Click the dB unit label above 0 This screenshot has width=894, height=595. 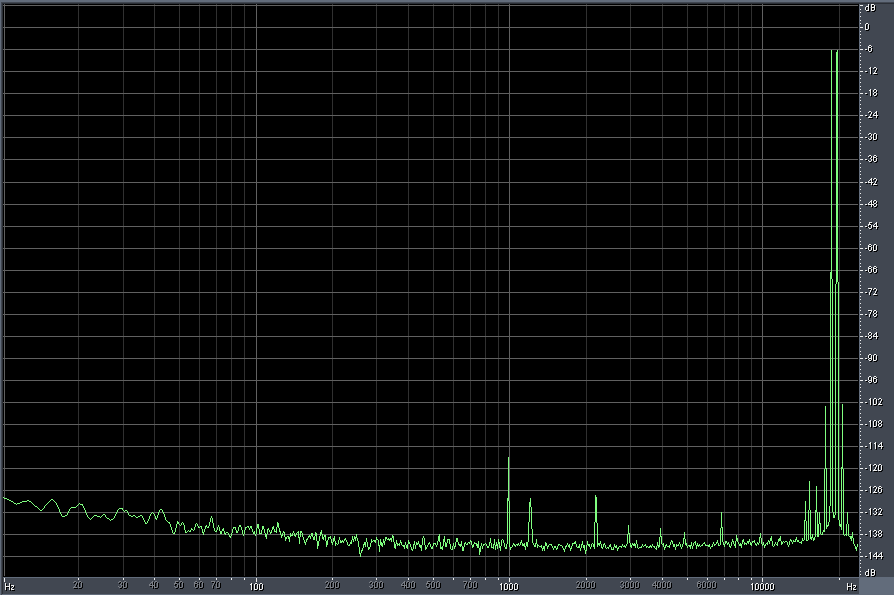pyautogui.click(x=869, y=8)
